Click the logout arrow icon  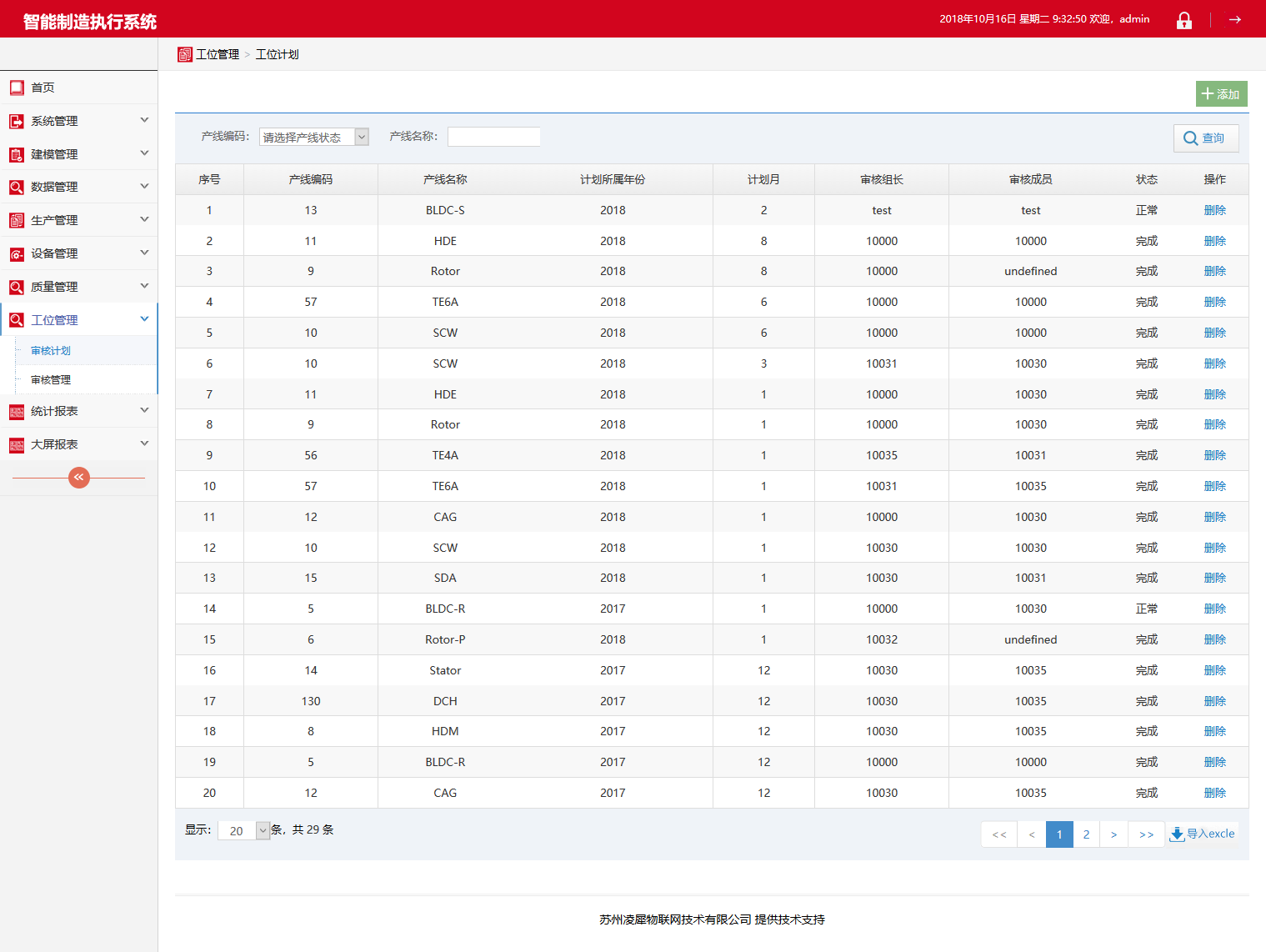[1235, 20]
